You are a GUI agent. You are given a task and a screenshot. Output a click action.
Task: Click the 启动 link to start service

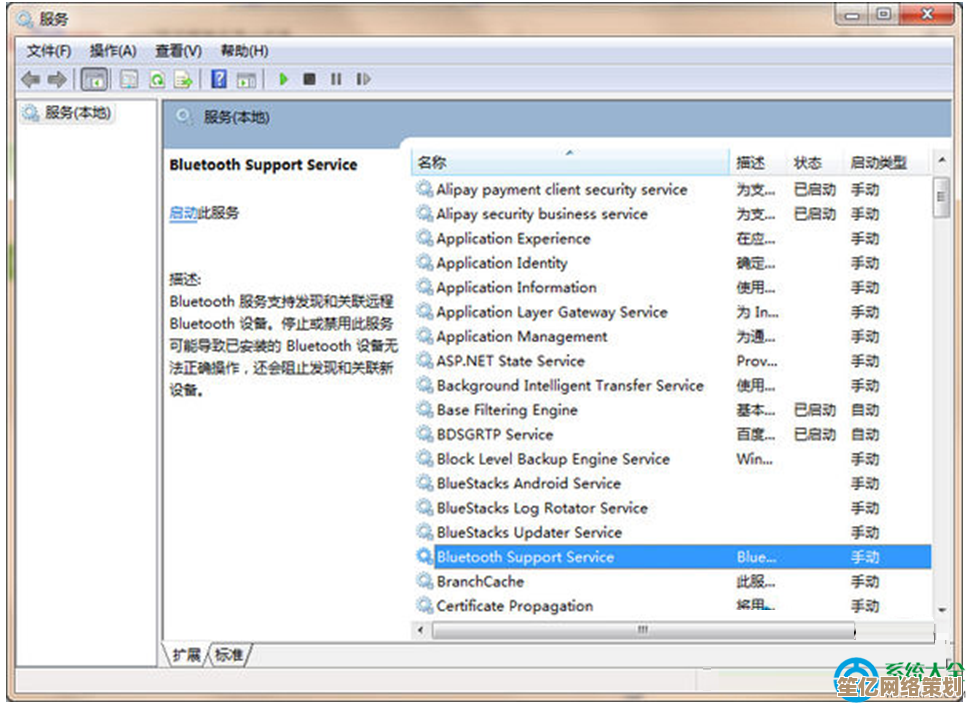click(183, 213)
